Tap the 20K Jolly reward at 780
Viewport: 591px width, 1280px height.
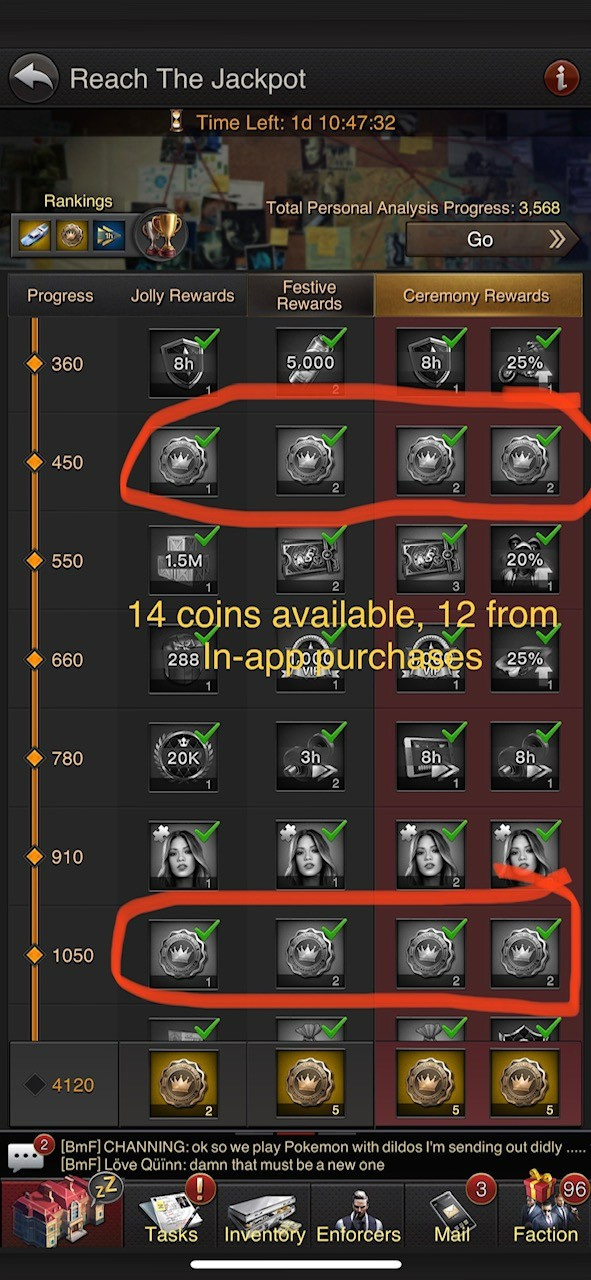pyautogui.click(x=183, y=758)
